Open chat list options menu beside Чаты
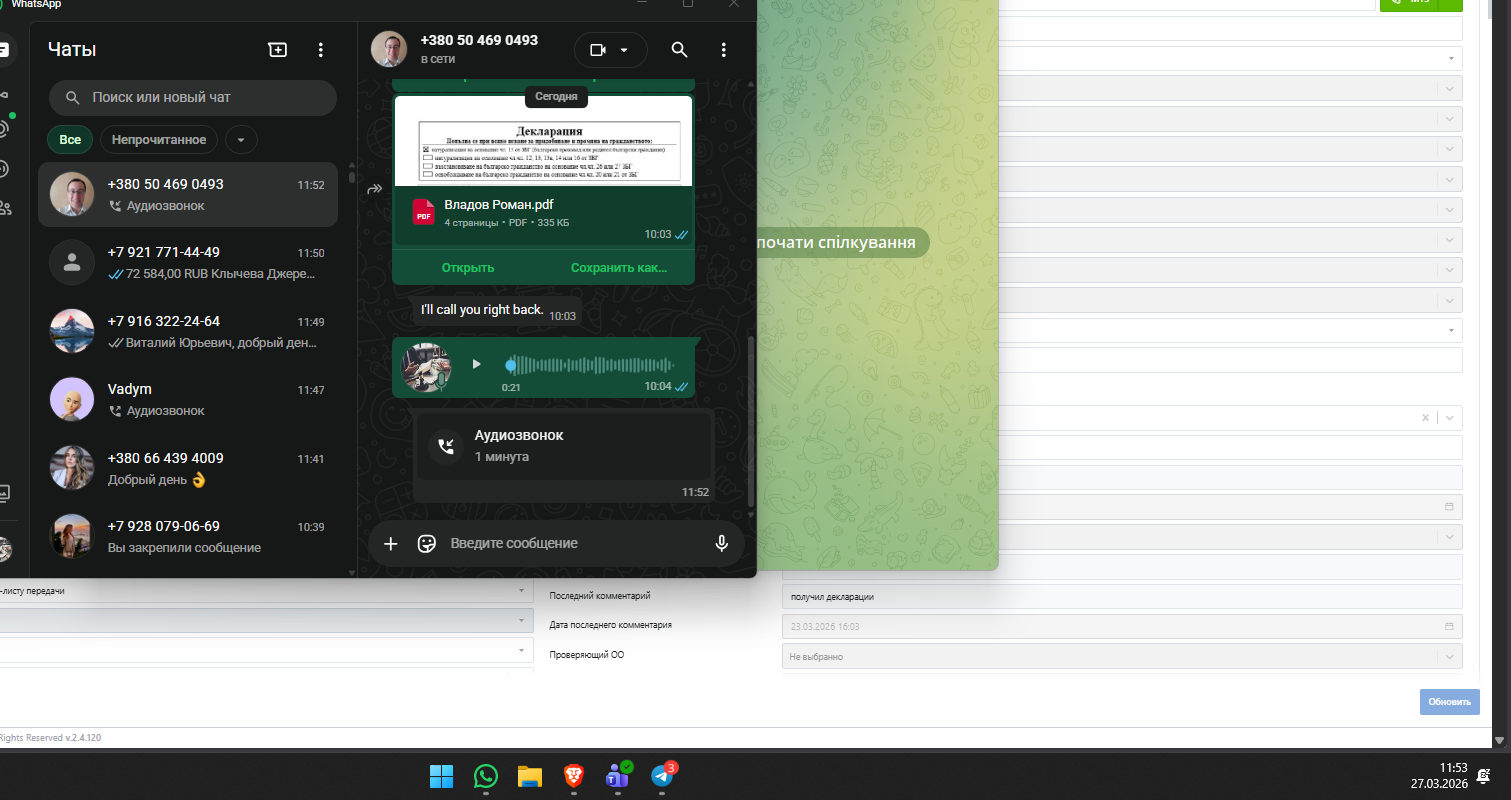This screenshot has height=800, width=1511. (x=320, y=49)
